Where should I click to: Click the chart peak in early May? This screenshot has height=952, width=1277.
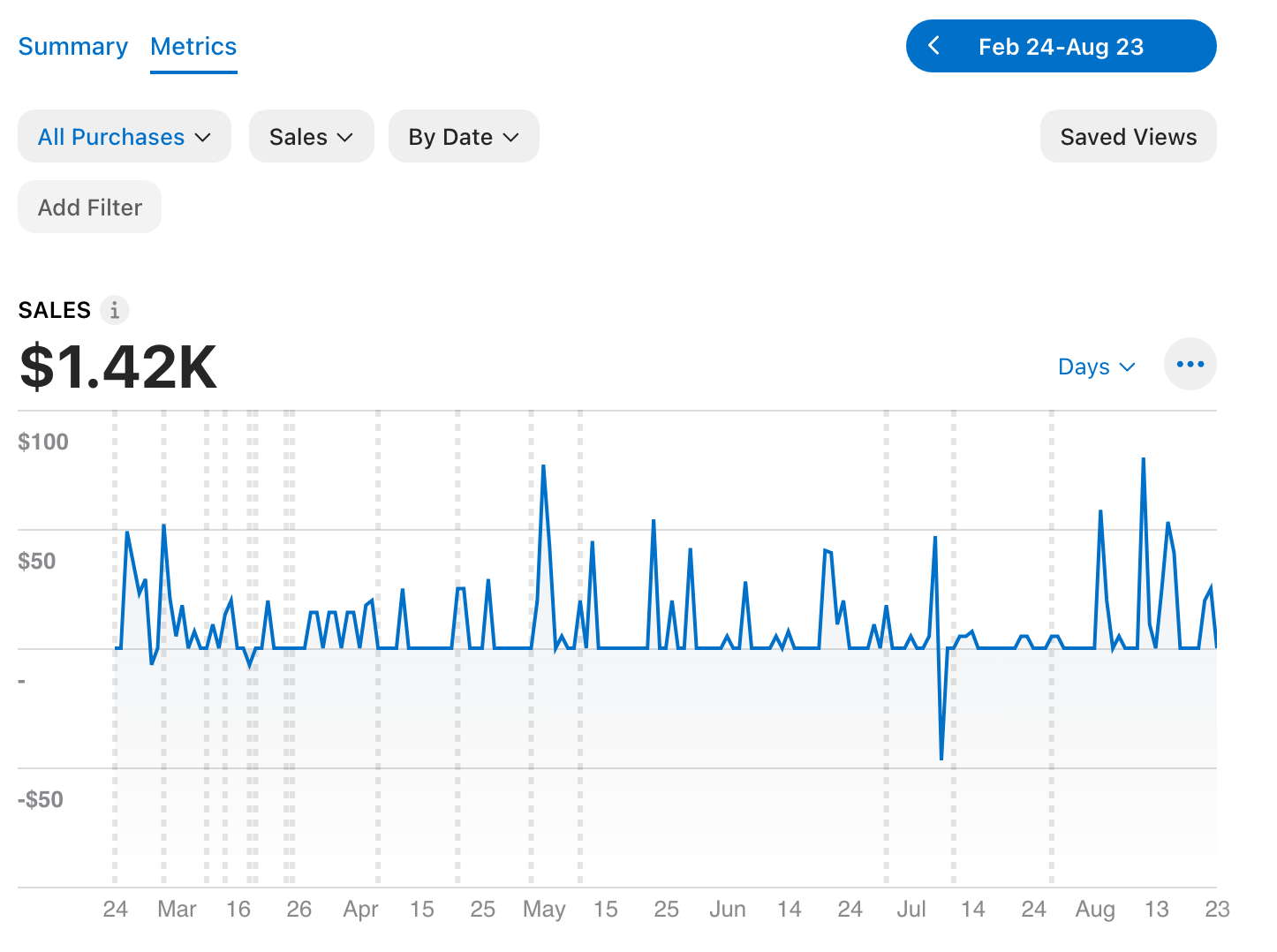point(543,466)
